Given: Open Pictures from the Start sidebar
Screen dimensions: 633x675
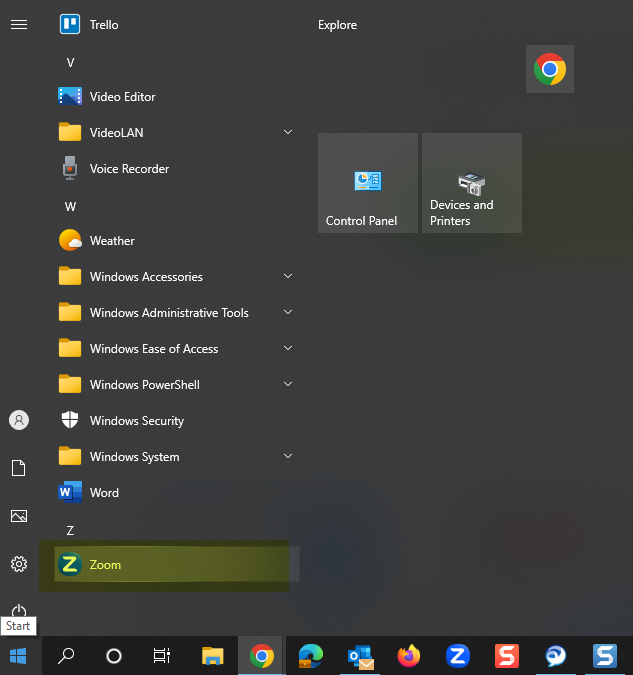Looking at the screenshot, I should 19,516.
